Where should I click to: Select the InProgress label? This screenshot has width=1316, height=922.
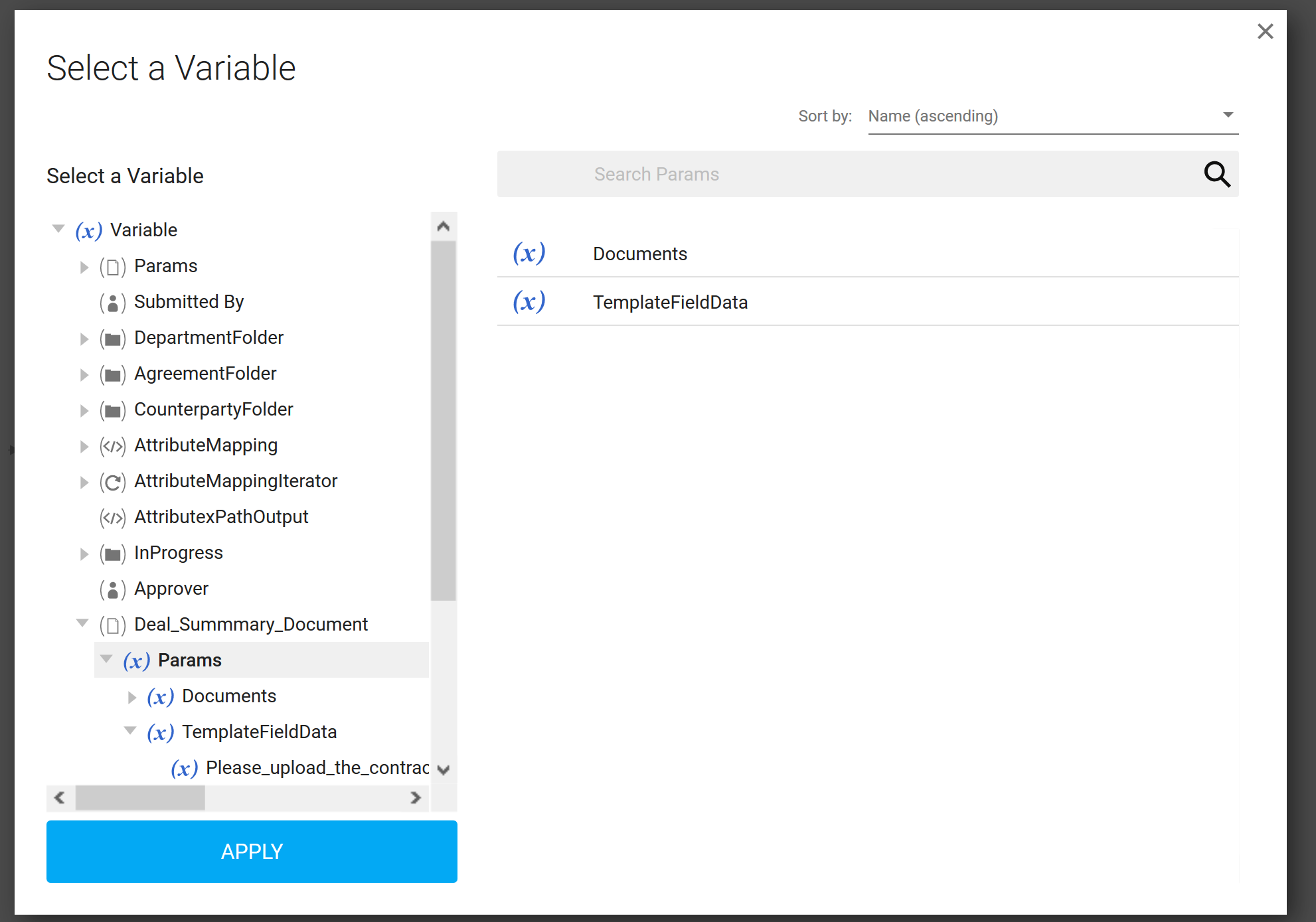(179, 553)
